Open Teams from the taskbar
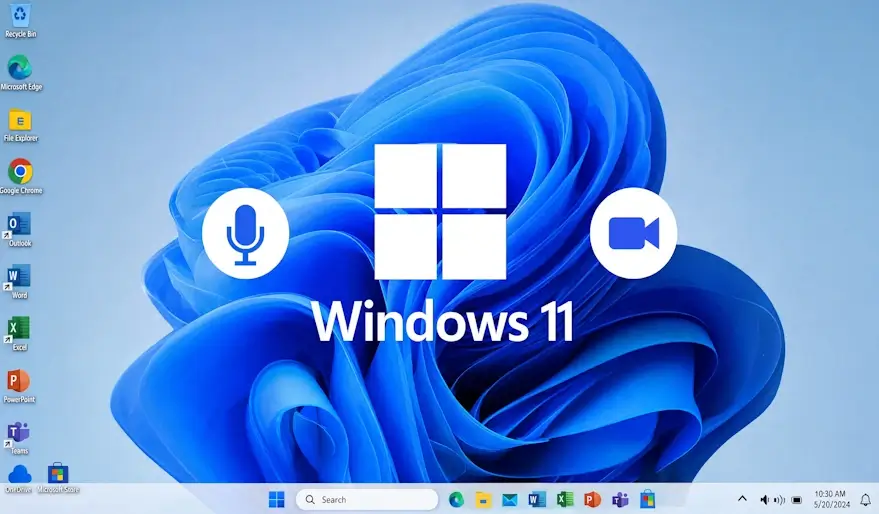 [x=620, y=499]
